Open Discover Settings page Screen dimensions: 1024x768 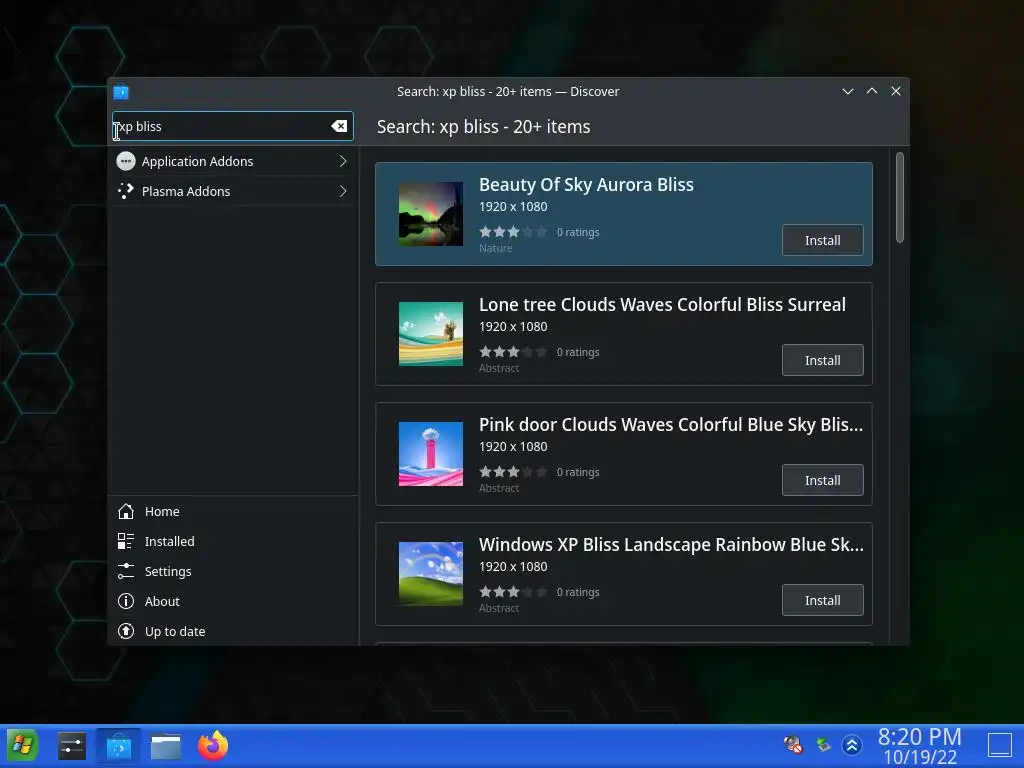click(232, 571)
